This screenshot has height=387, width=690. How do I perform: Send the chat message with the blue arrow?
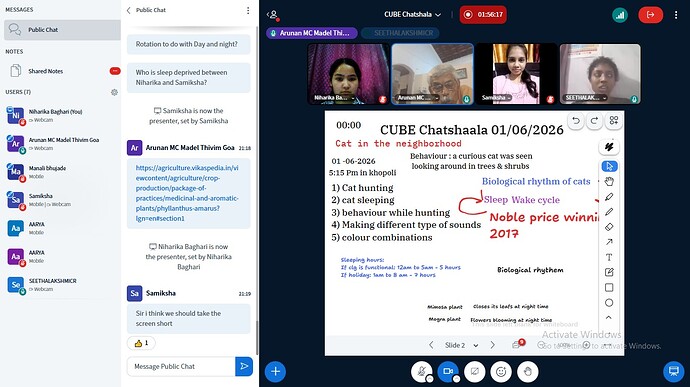(x=244, y=366)
